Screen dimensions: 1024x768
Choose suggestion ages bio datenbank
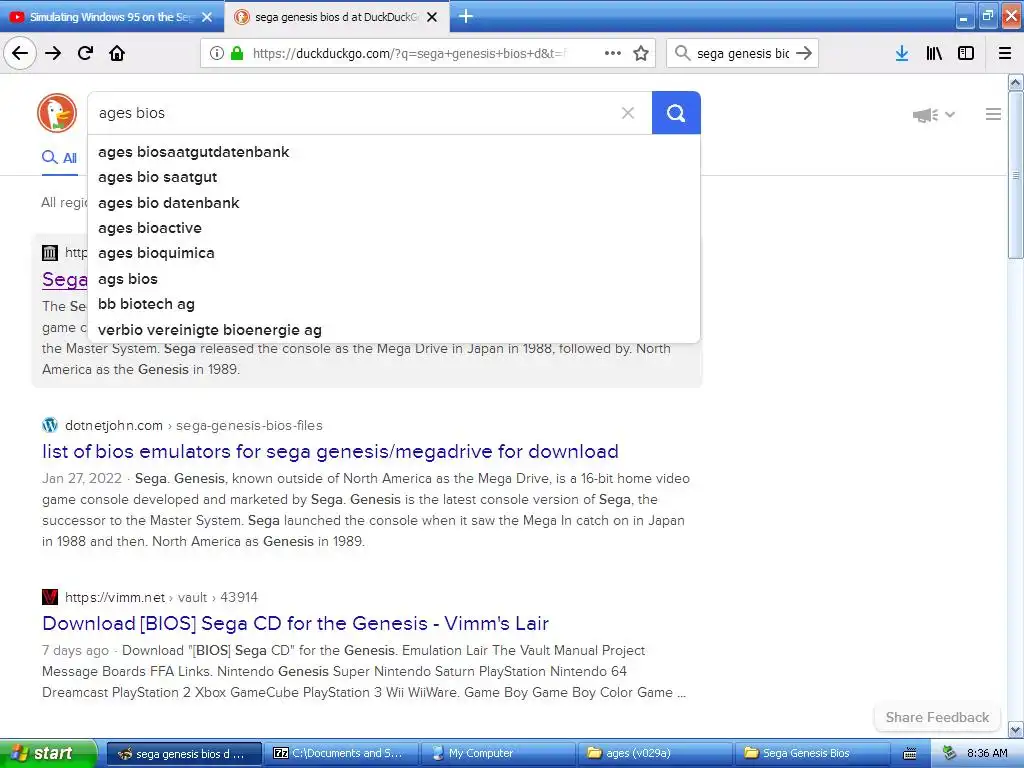tap(394, 202)
